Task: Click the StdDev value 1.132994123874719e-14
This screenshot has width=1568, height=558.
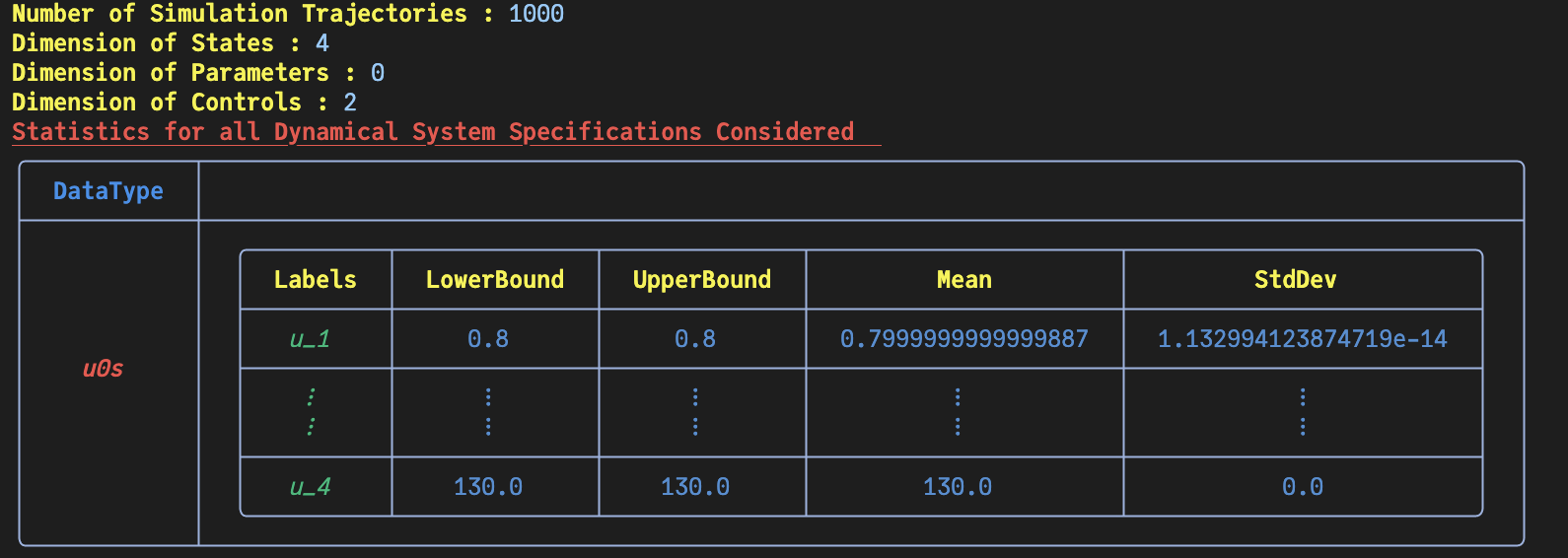Action: (x=1302, y=339)
